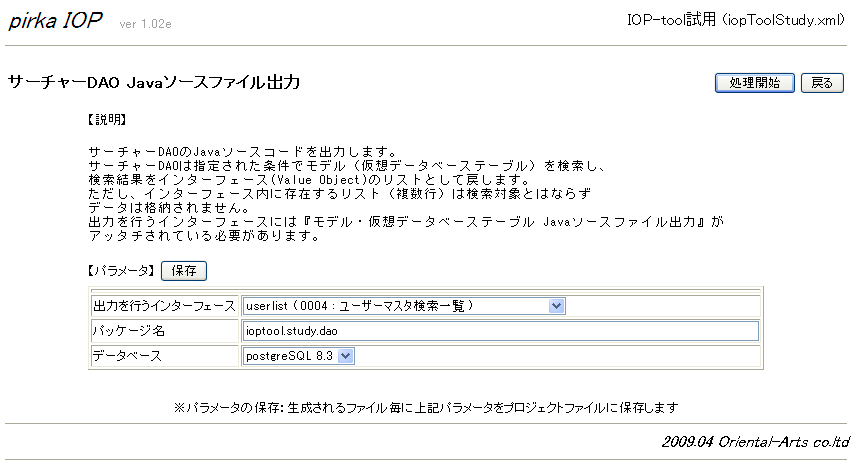
Task: Select the iopToolStudy.xml project title text
Action: (736, 21)
